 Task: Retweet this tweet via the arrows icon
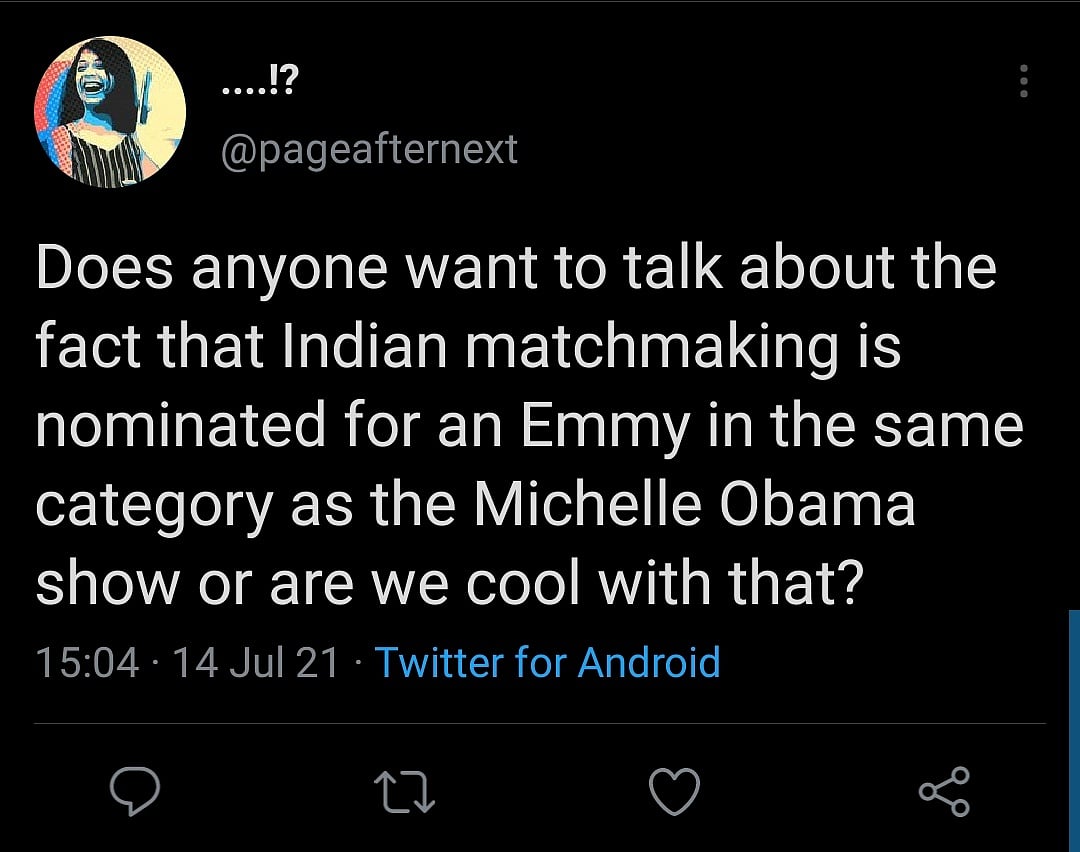pos(406,793)
